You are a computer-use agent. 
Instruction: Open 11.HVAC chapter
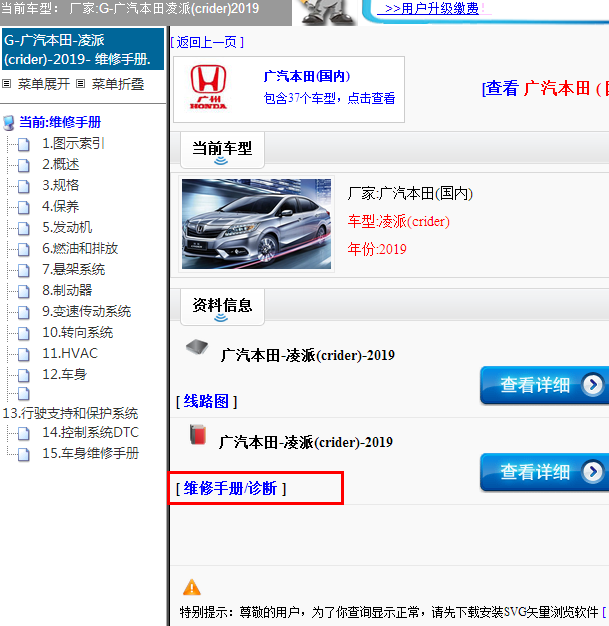point(70,354)
